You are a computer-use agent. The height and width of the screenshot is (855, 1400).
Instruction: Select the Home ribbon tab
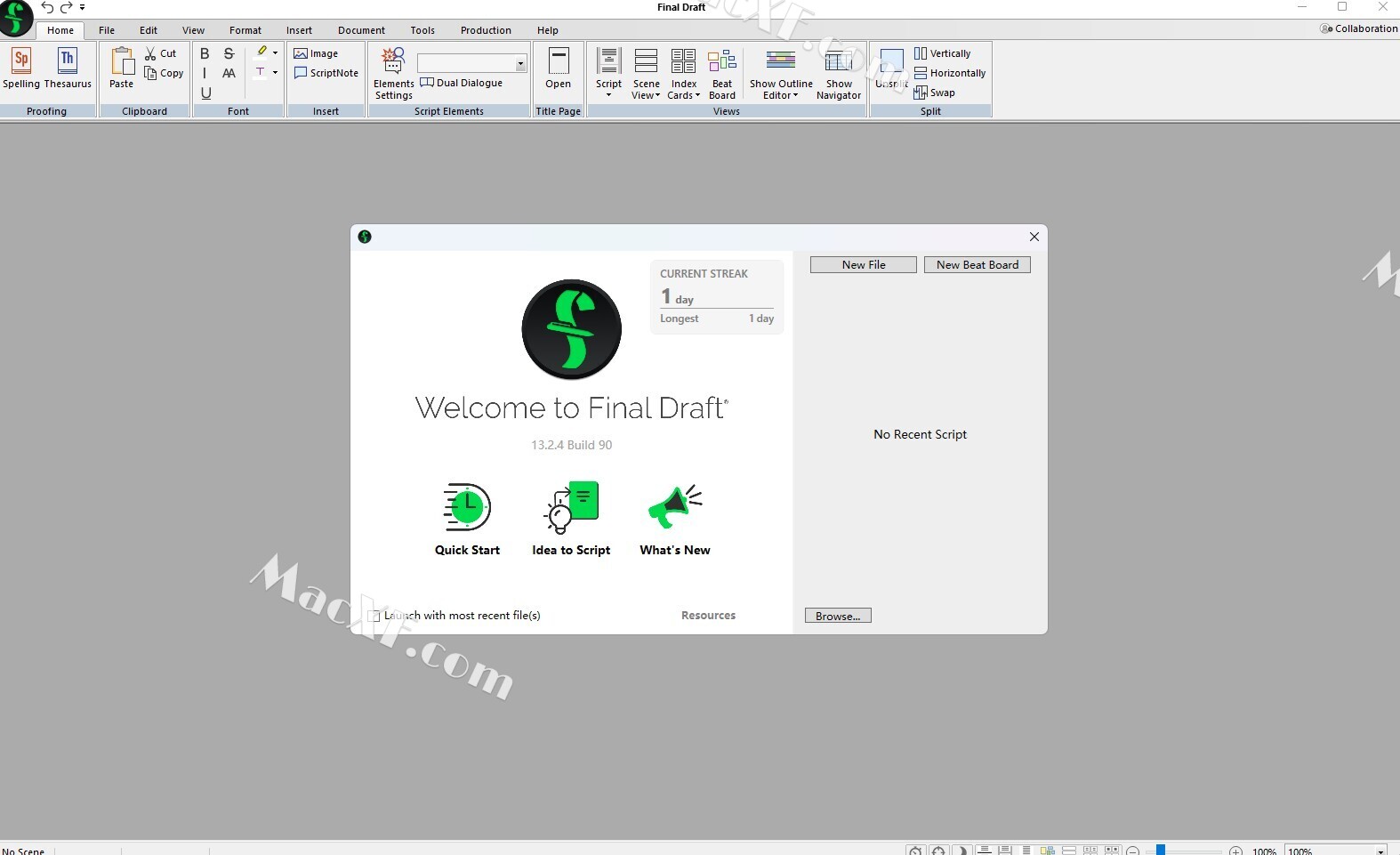pos(60,30)
